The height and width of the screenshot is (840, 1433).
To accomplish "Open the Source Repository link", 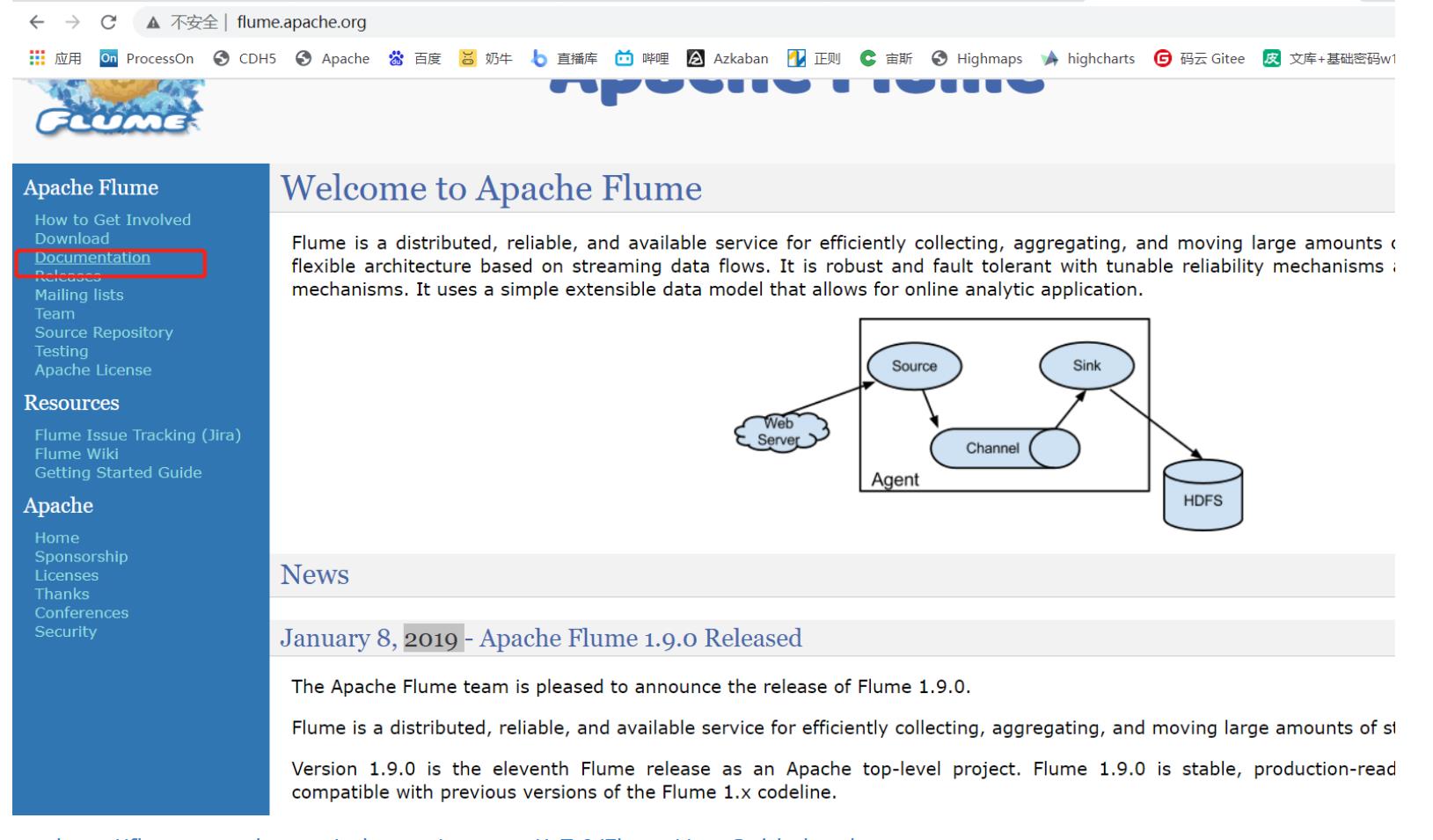I will pyautogui.click(x=104, y=332).
